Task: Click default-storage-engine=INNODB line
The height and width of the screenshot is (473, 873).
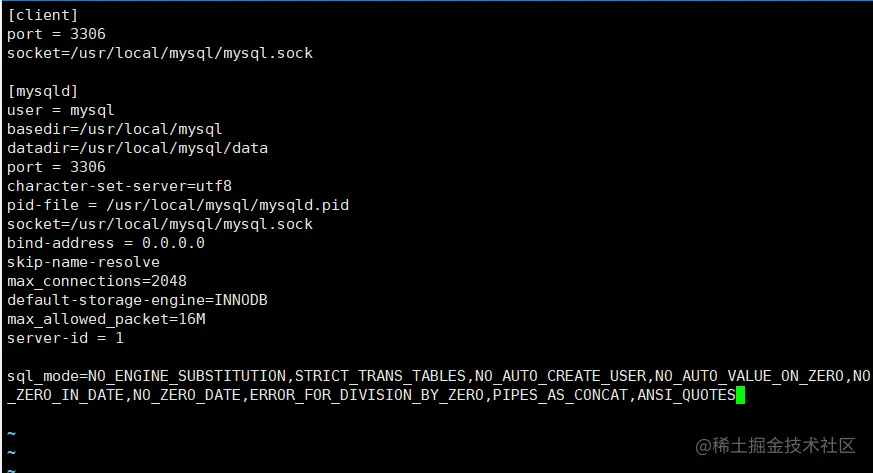Action: [138, 300]
